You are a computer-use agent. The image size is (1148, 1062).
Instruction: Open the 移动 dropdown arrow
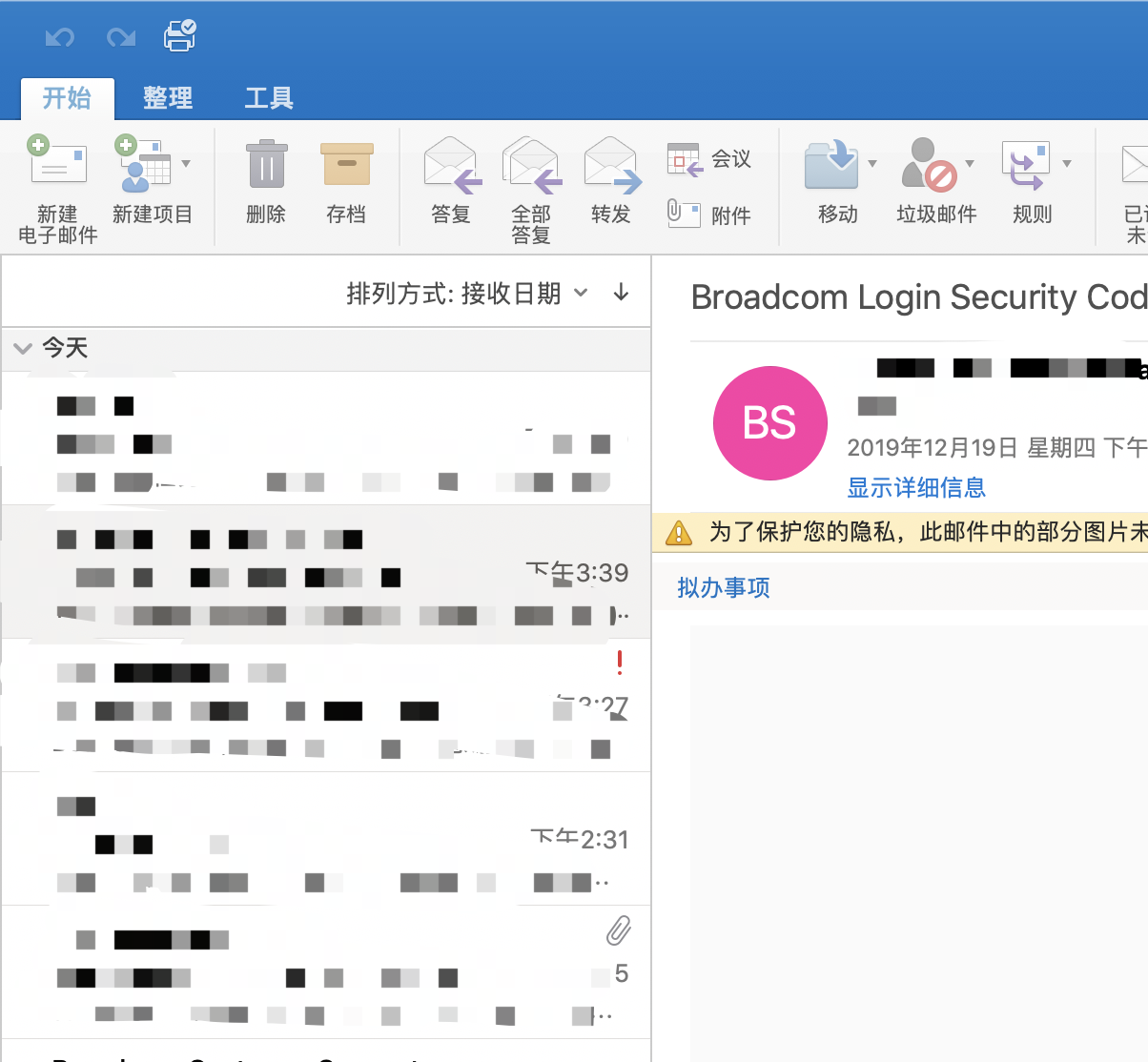pos(872,163)
